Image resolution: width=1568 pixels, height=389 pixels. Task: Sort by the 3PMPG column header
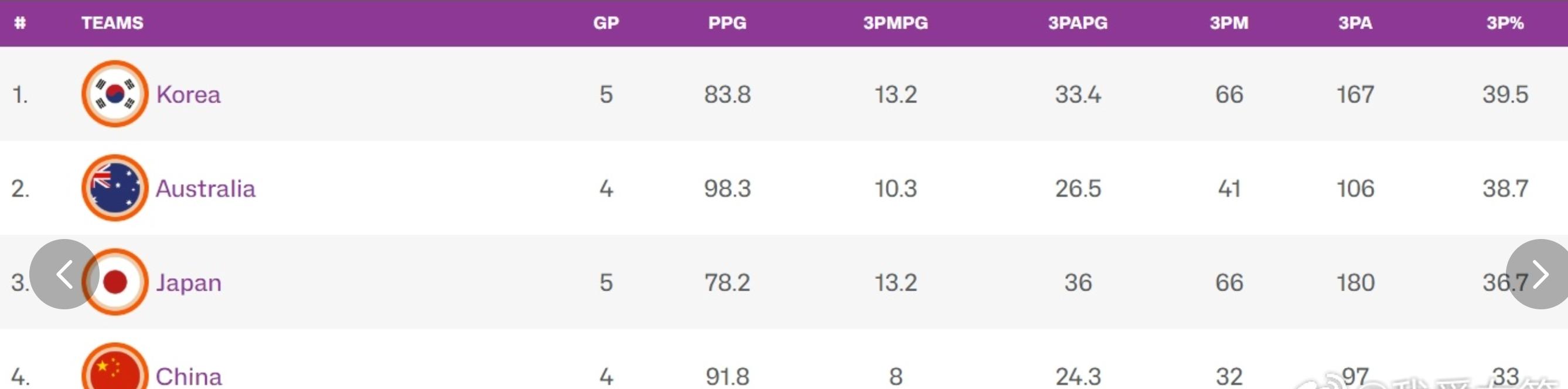895,23
